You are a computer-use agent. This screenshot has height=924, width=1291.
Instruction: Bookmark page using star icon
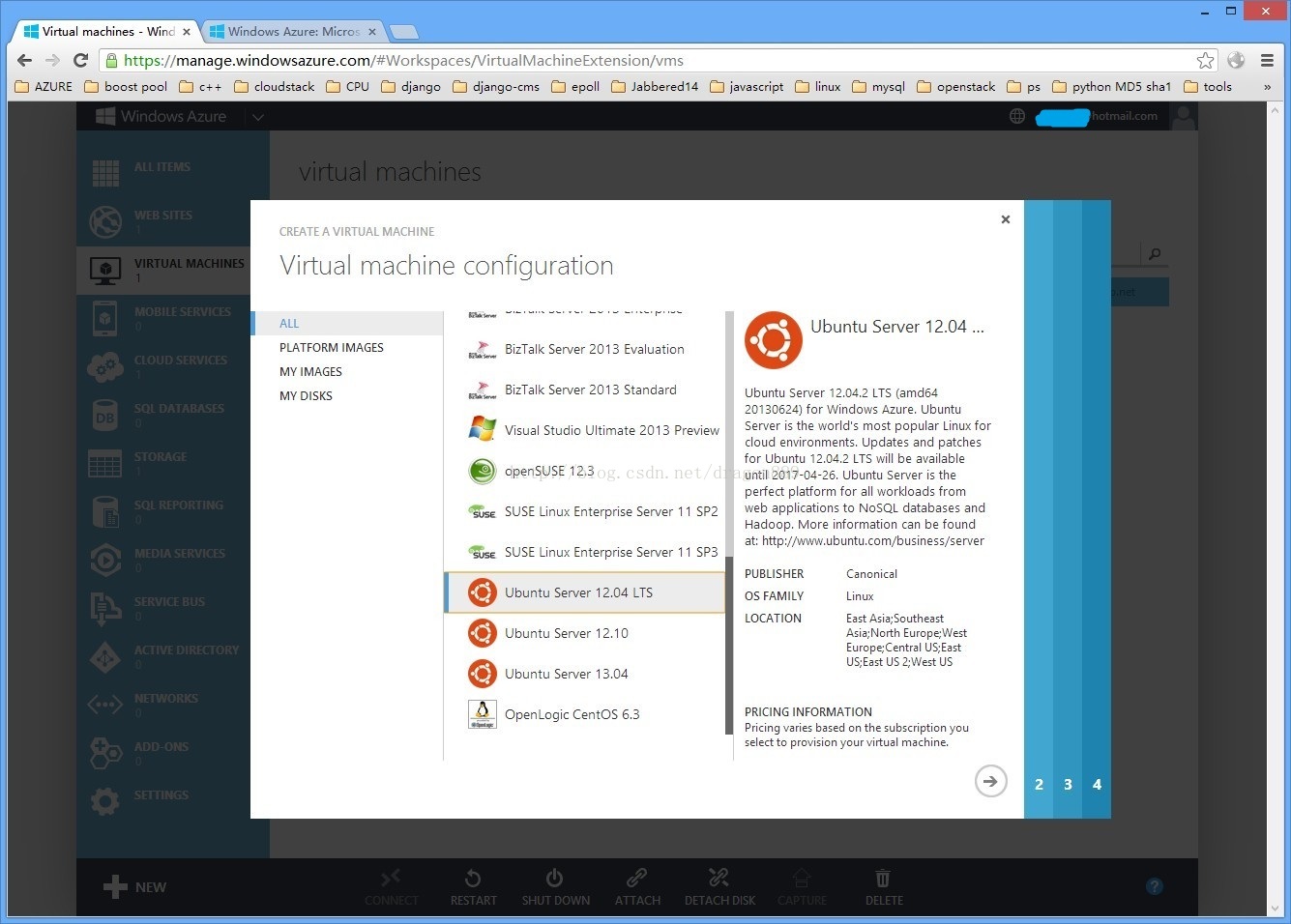[x=1205, y=60]
